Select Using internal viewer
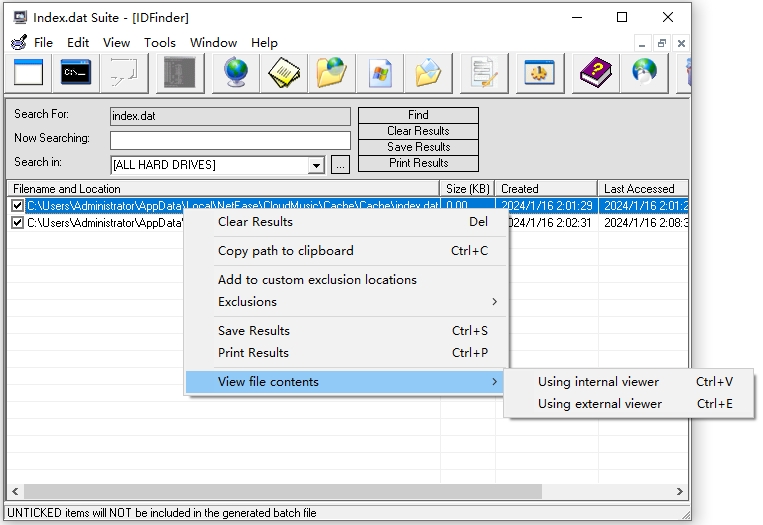The width and height of the screenshot is (763, 525). tap(629, 382)
